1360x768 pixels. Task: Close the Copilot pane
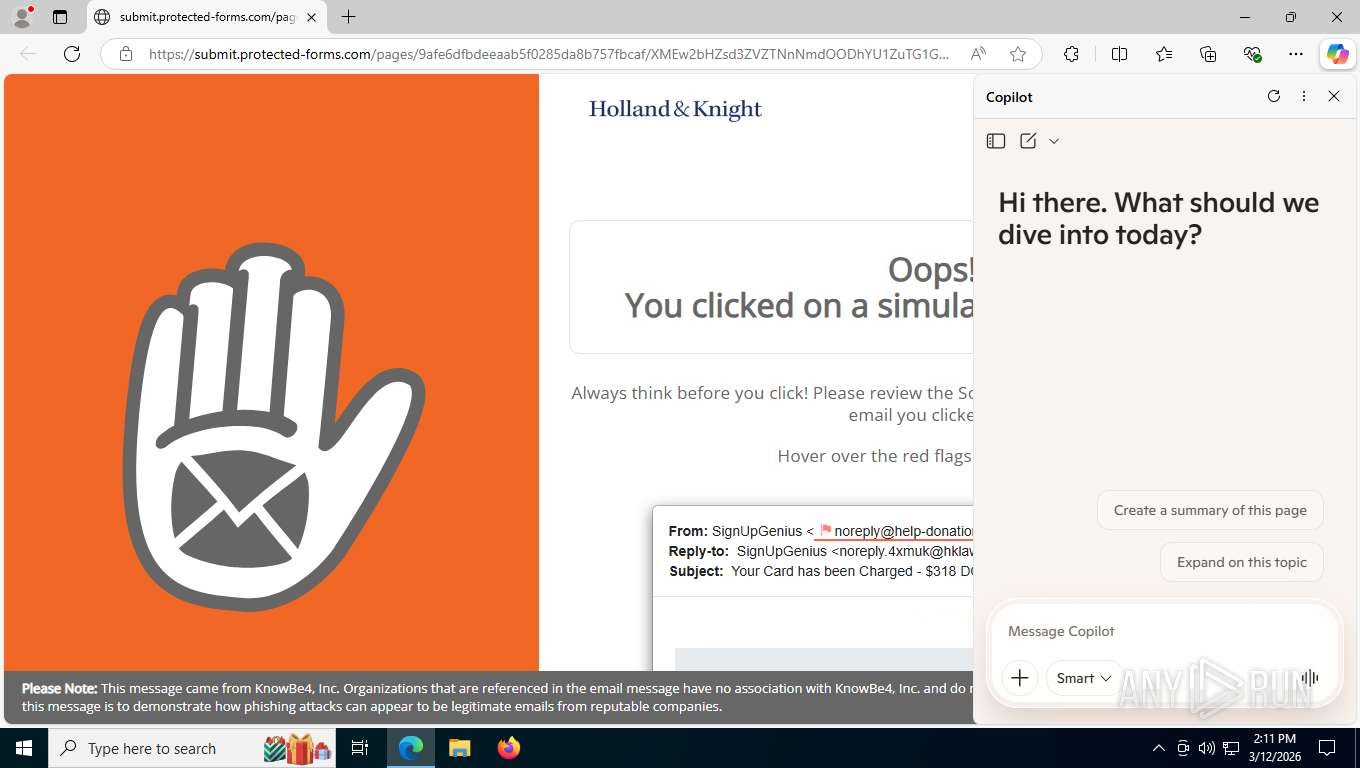point(1333,96)
